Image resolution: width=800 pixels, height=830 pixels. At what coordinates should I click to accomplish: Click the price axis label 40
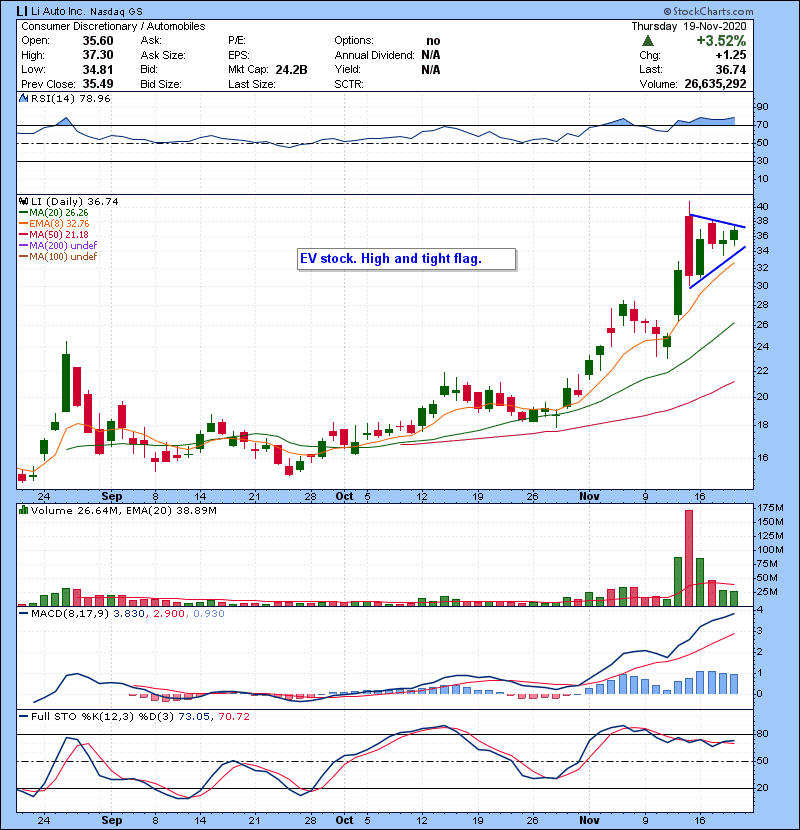point(763,206)
